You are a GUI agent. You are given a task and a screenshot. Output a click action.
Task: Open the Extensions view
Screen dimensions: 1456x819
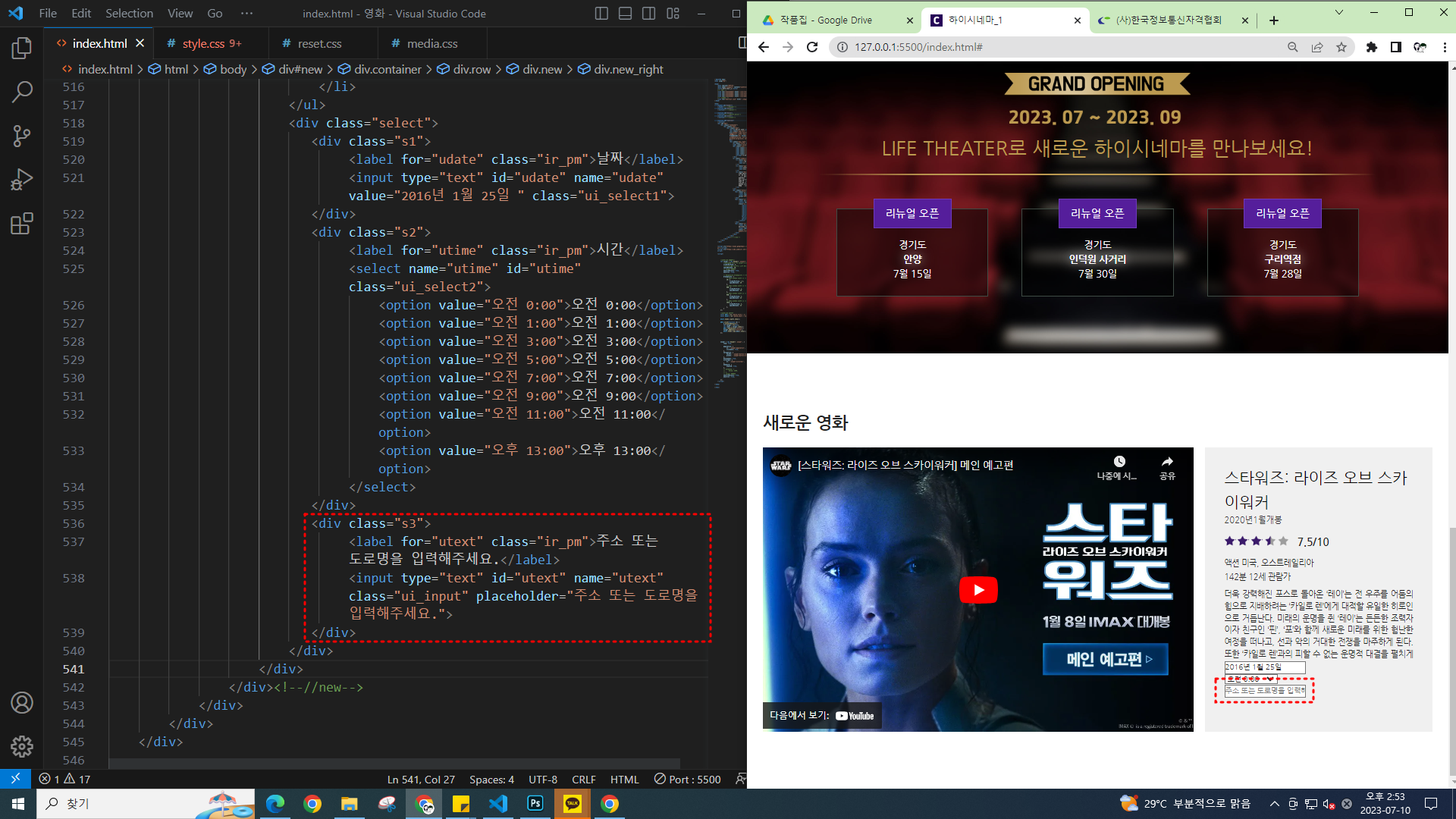(x=22, y=224)
